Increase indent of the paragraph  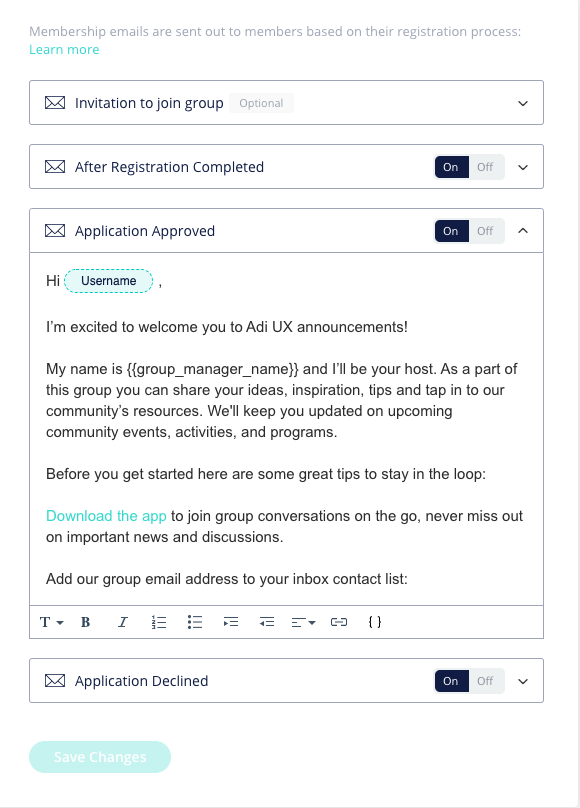(231, 622)
